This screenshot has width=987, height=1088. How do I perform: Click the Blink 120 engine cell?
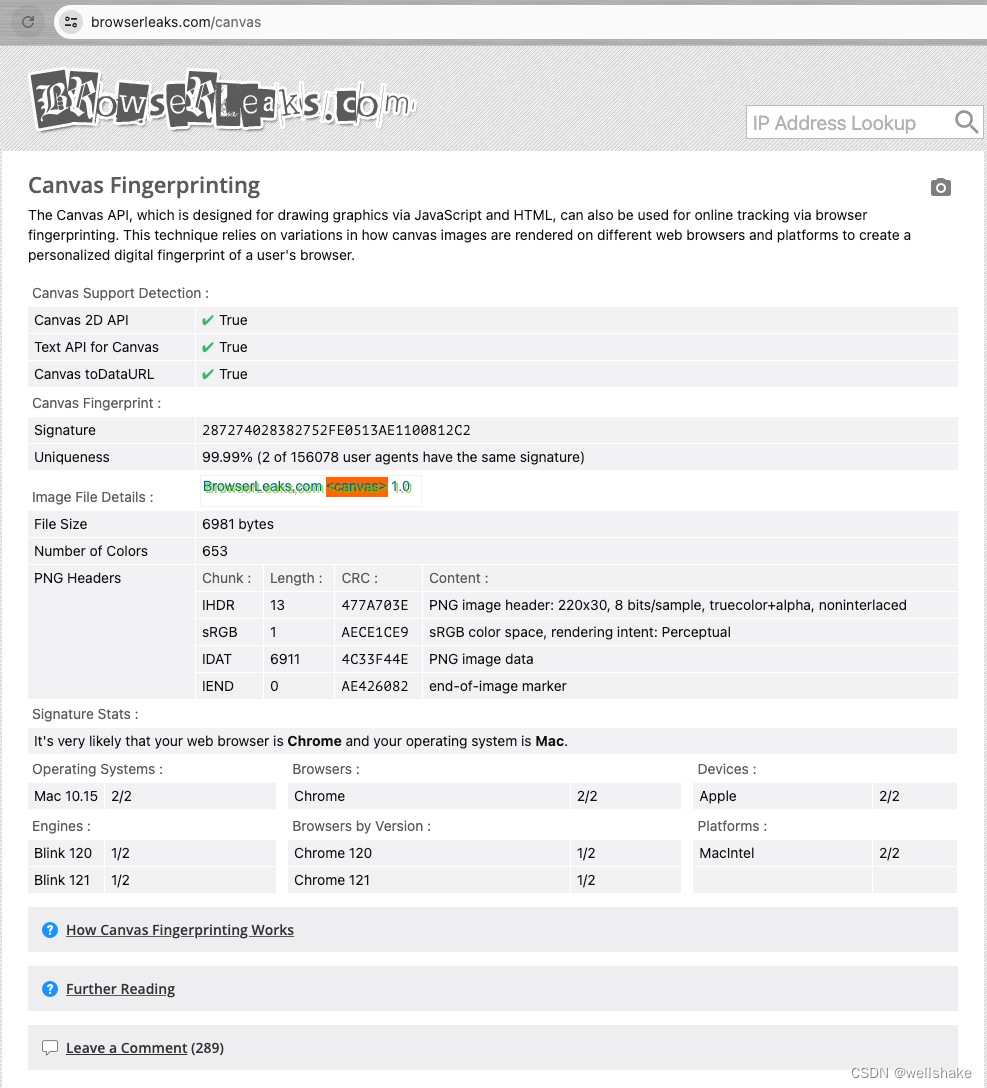(x=66, y=853)
